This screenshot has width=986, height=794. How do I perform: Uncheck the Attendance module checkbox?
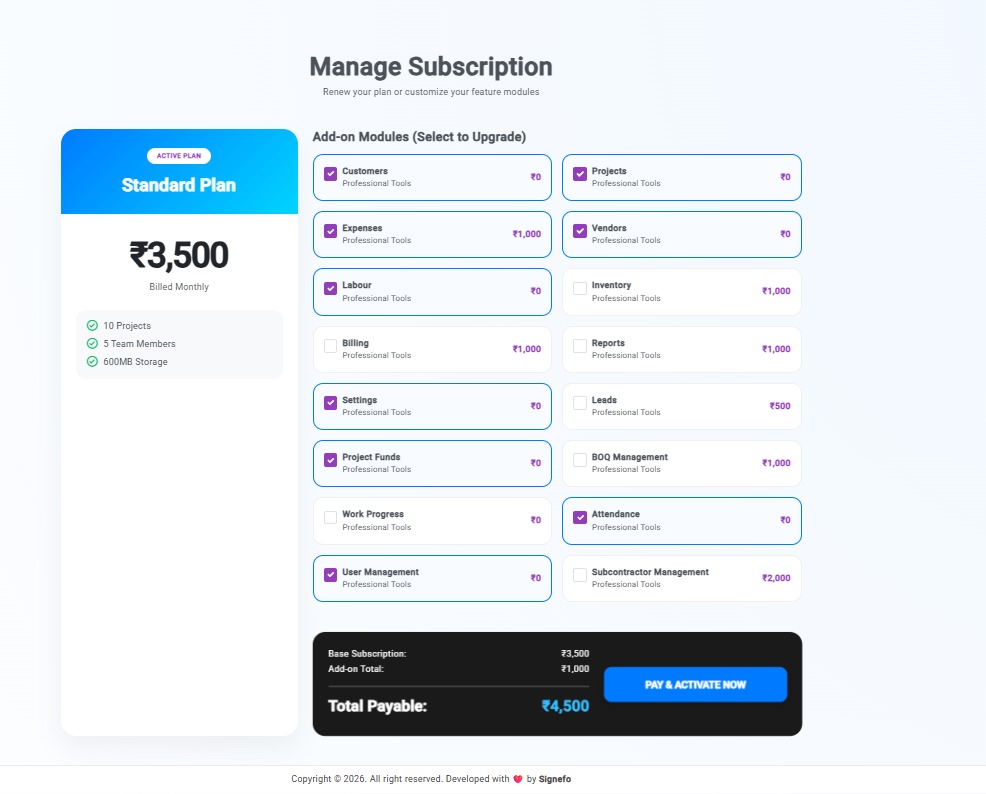point(580,518)
